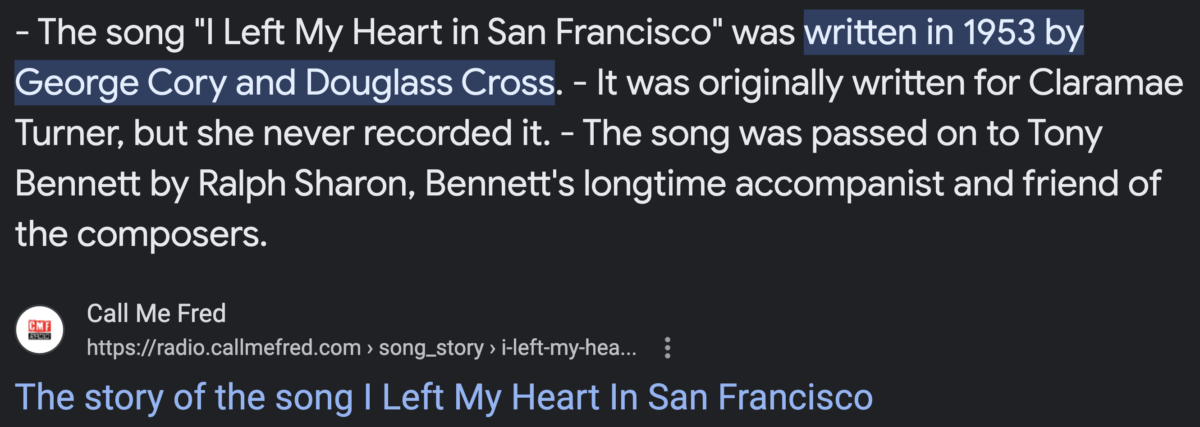
Task: Select the song_story breadcrumb segment
Action: point(428,348)
